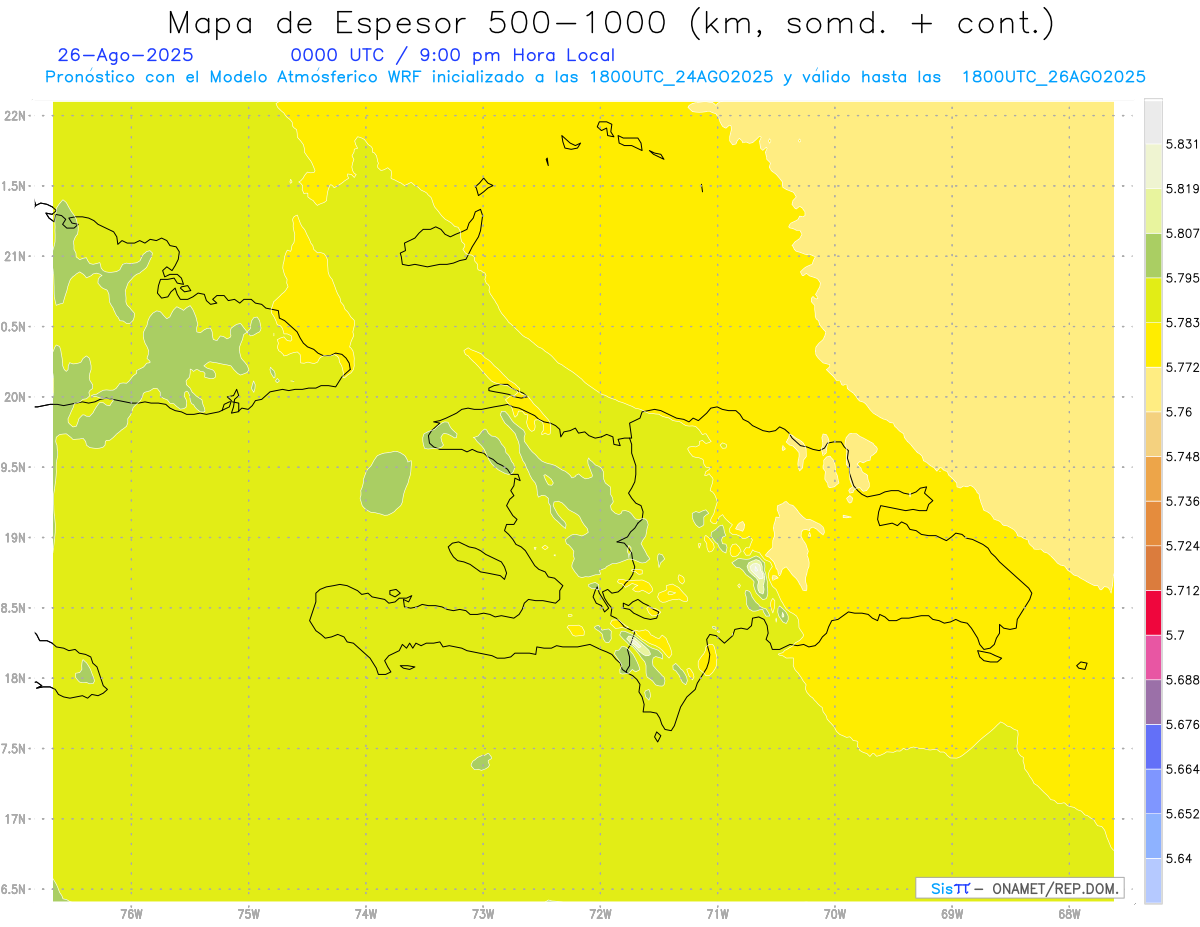1200x927 pixels.
Task: Click the '76W' longitude label
Action: 131,913
